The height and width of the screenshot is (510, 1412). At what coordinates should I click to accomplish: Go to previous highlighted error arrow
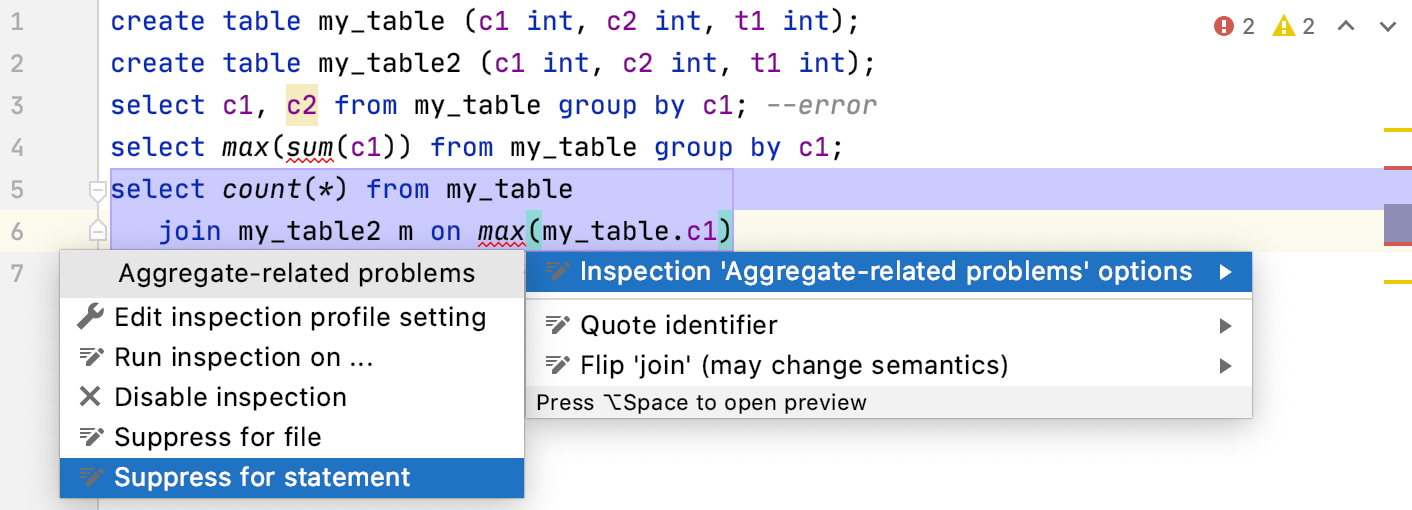pos(1347,26)
